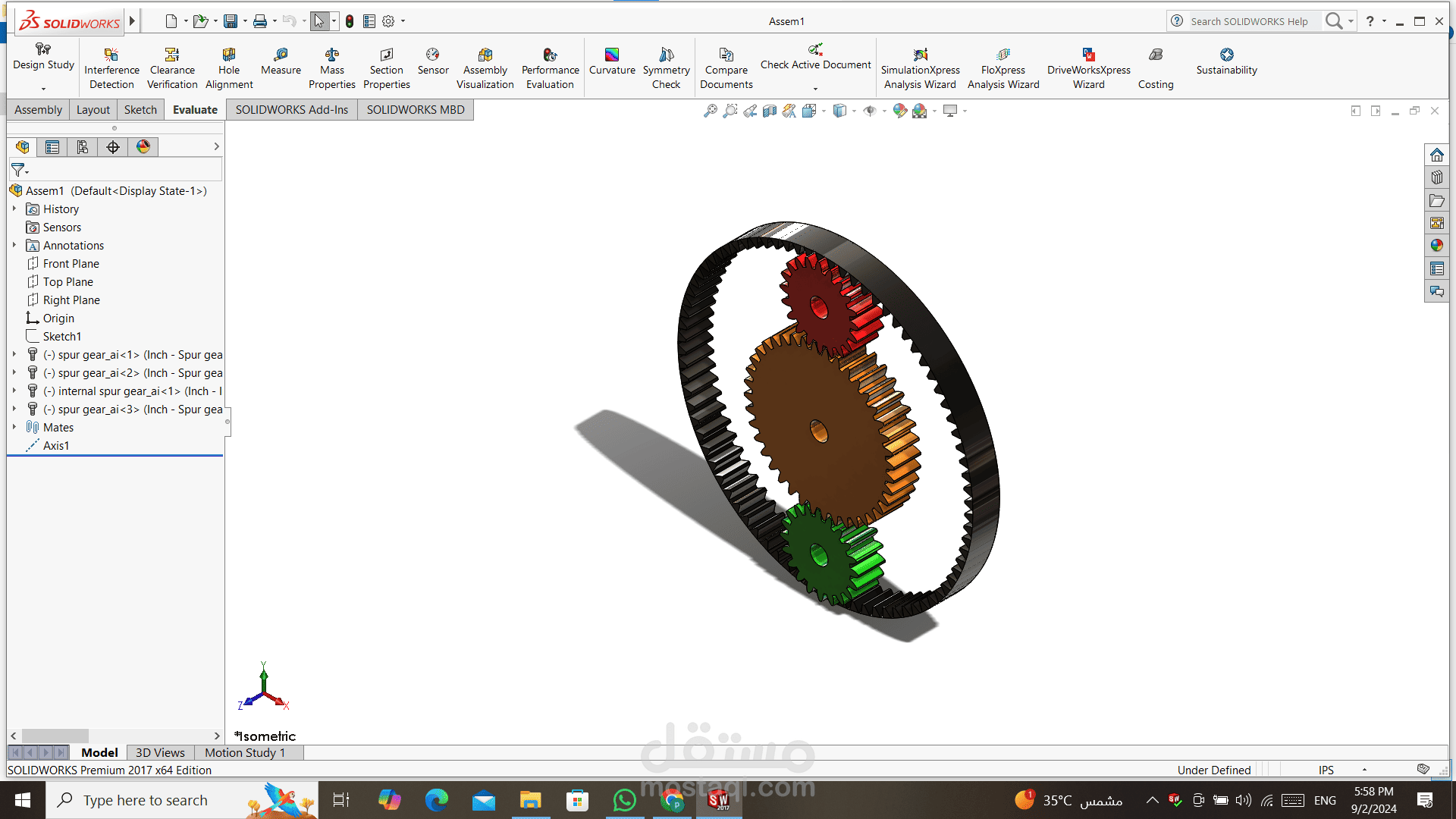Click the Measure tool icon

point(281,55)
